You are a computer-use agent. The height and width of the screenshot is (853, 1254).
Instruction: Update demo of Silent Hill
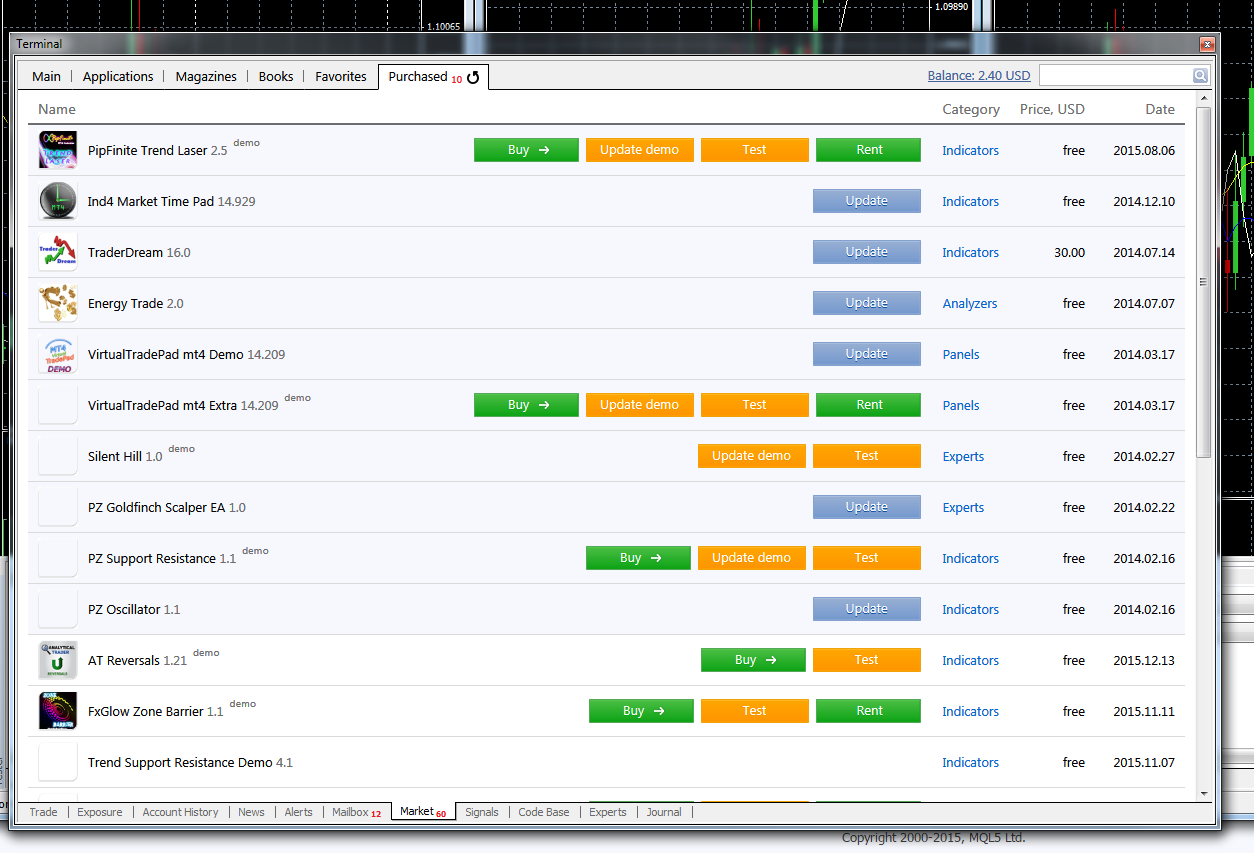click(x=751, y=456)
